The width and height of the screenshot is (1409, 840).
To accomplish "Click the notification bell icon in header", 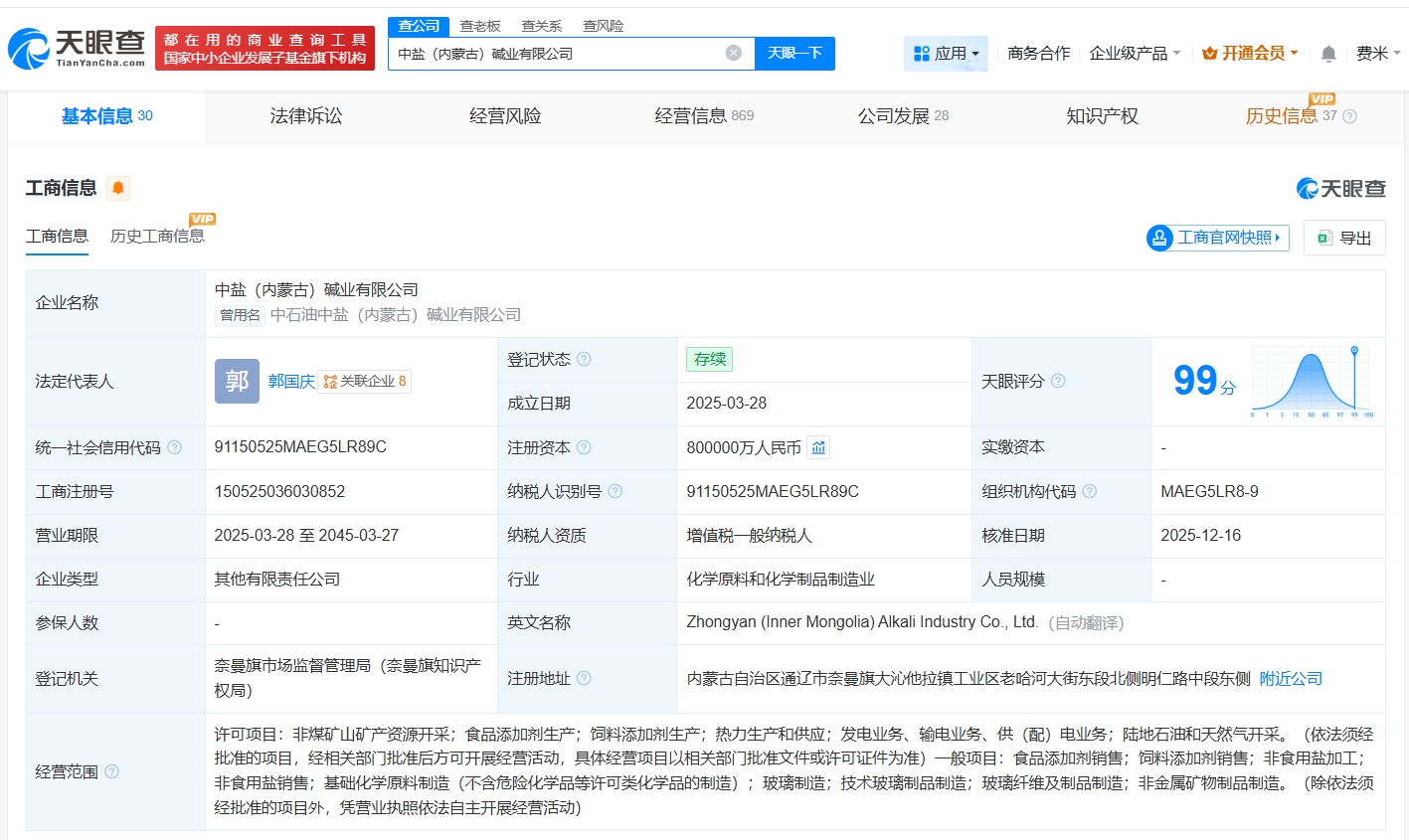I will (1327, 54).
